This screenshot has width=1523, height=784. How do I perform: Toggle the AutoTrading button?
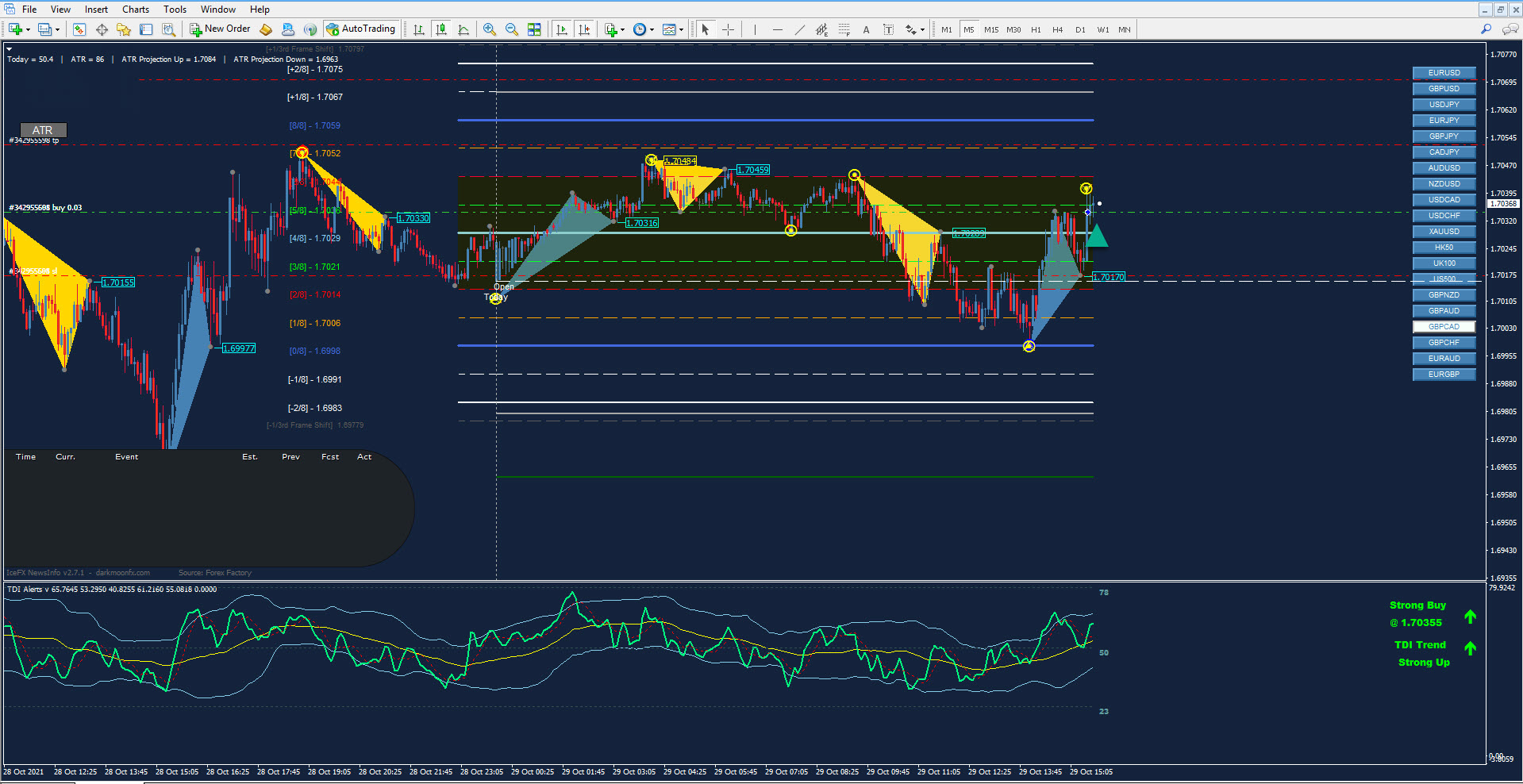tap(360, 29)
